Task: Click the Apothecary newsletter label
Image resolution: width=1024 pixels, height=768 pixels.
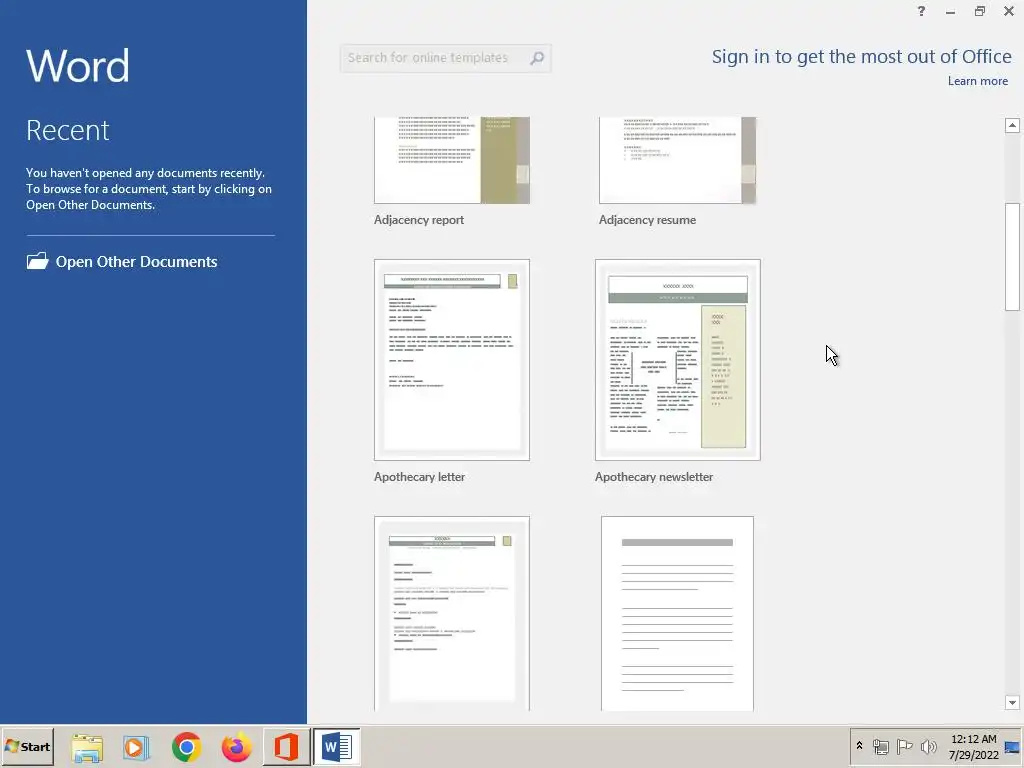Action: (654, 477)
